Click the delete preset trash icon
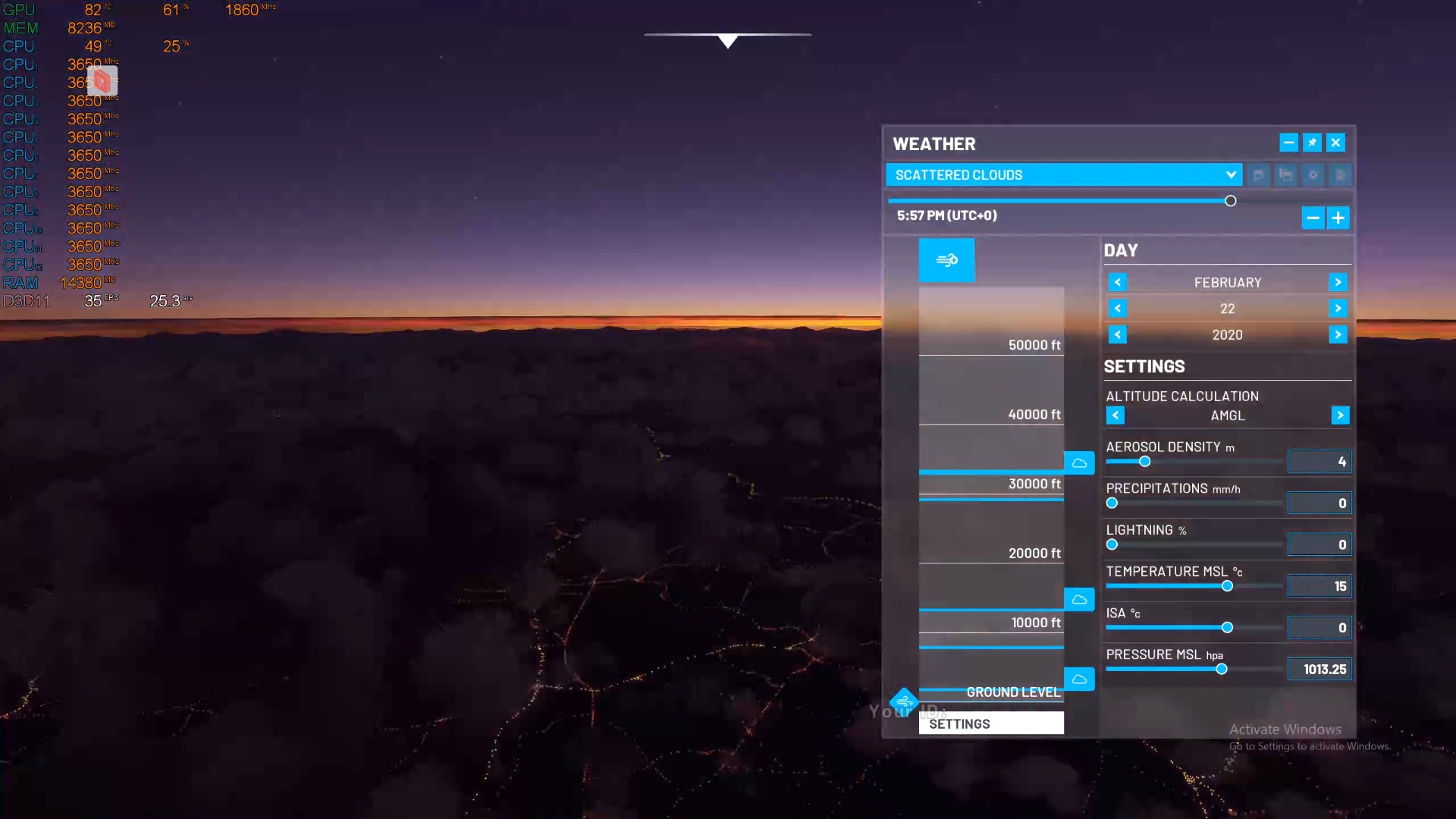The height and width of the screenshot is (819, 1456). coord(1340,175)
